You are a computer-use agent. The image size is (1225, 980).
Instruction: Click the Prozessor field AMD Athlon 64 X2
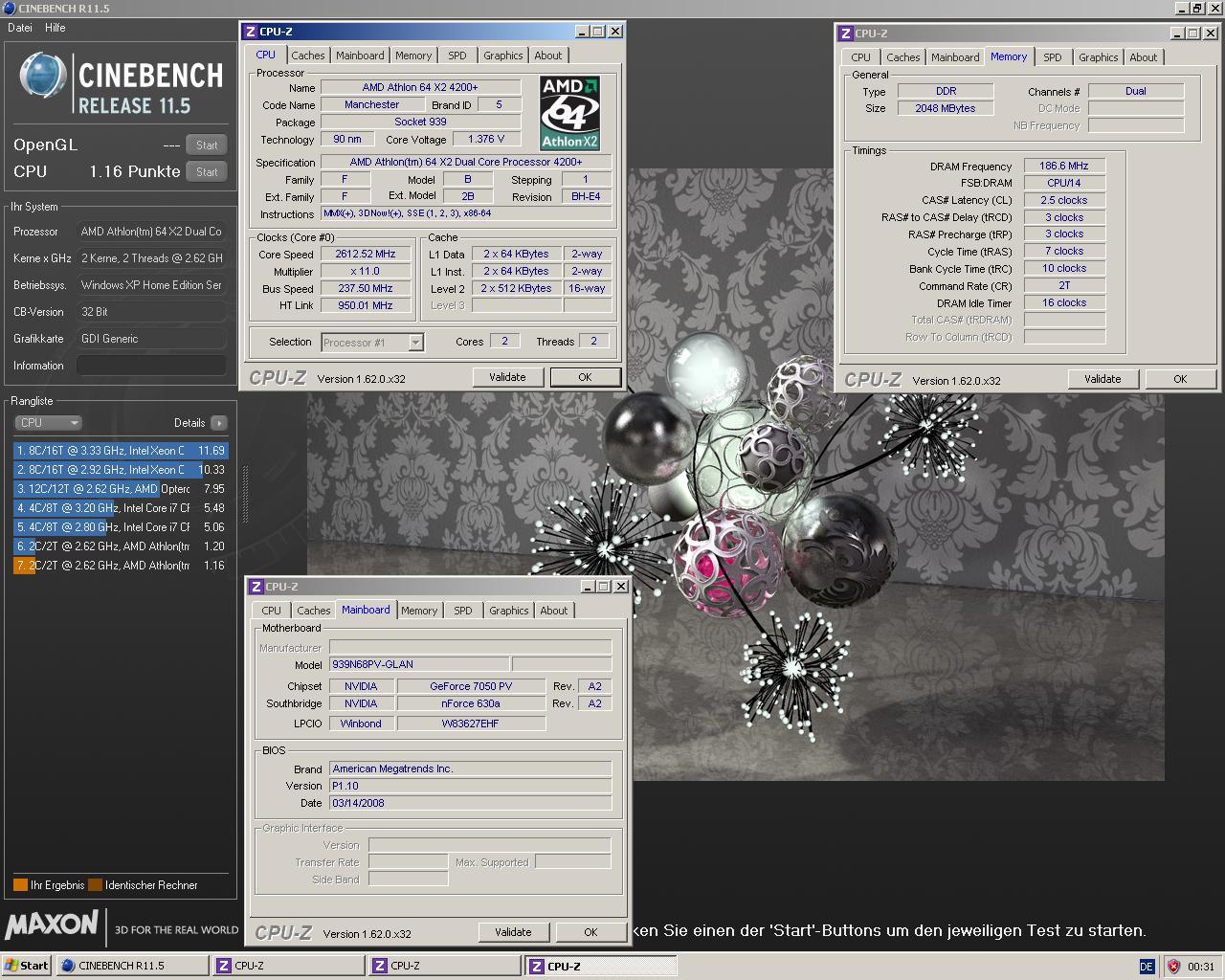(x=151, y=232)
